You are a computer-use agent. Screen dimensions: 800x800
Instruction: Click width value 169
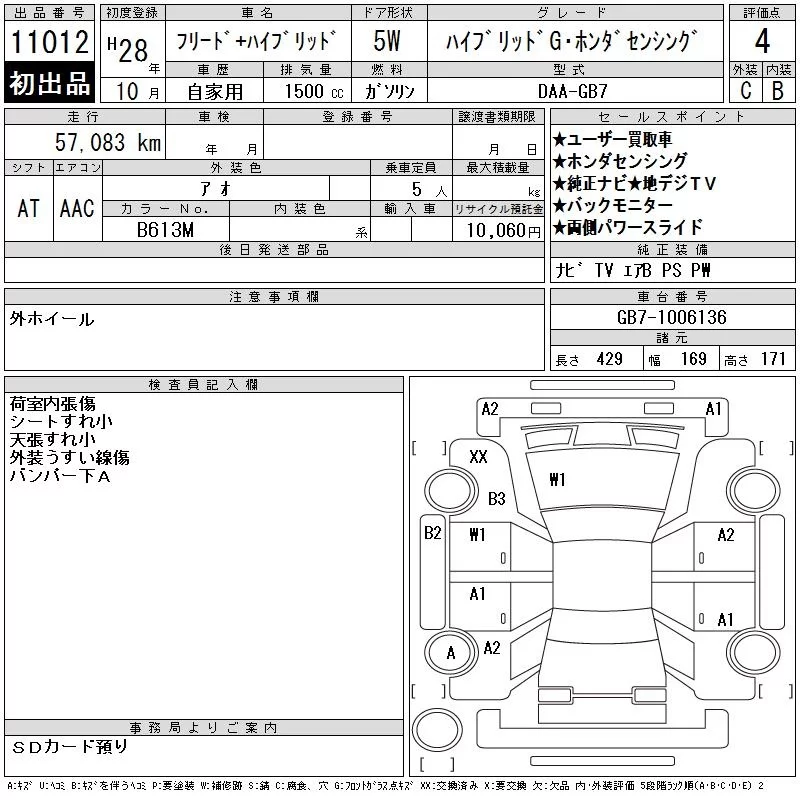tap(694, 359)
